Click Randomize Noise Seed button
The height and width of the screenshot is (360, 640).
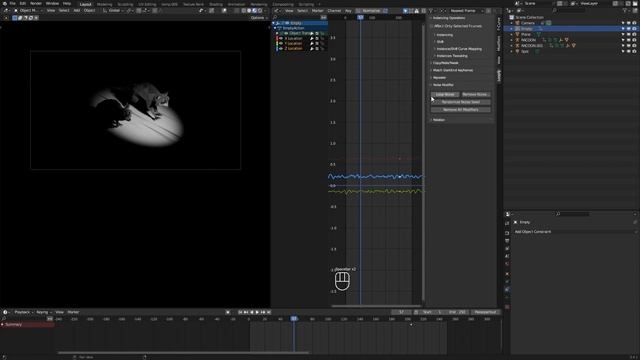pos(461,102)
